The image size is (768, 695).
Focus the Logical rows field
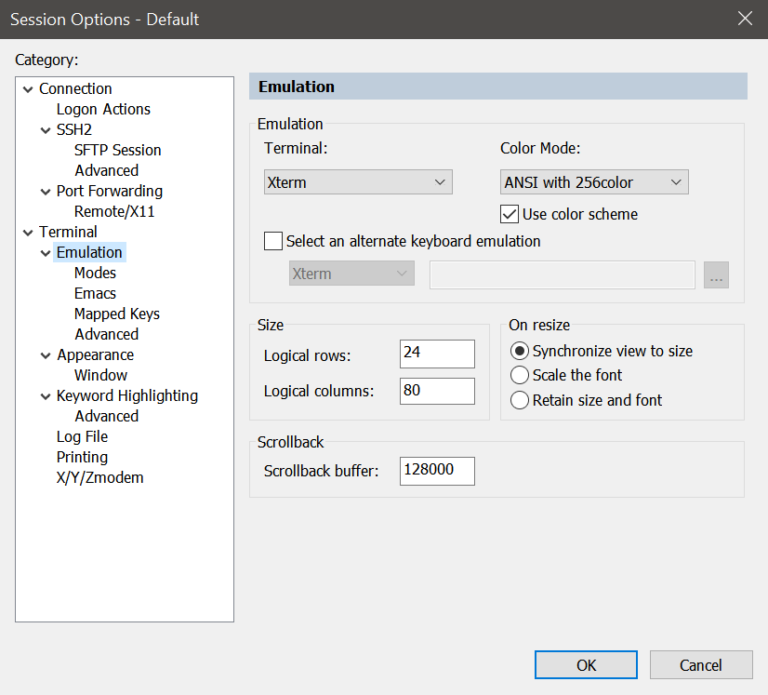(436, 354)
